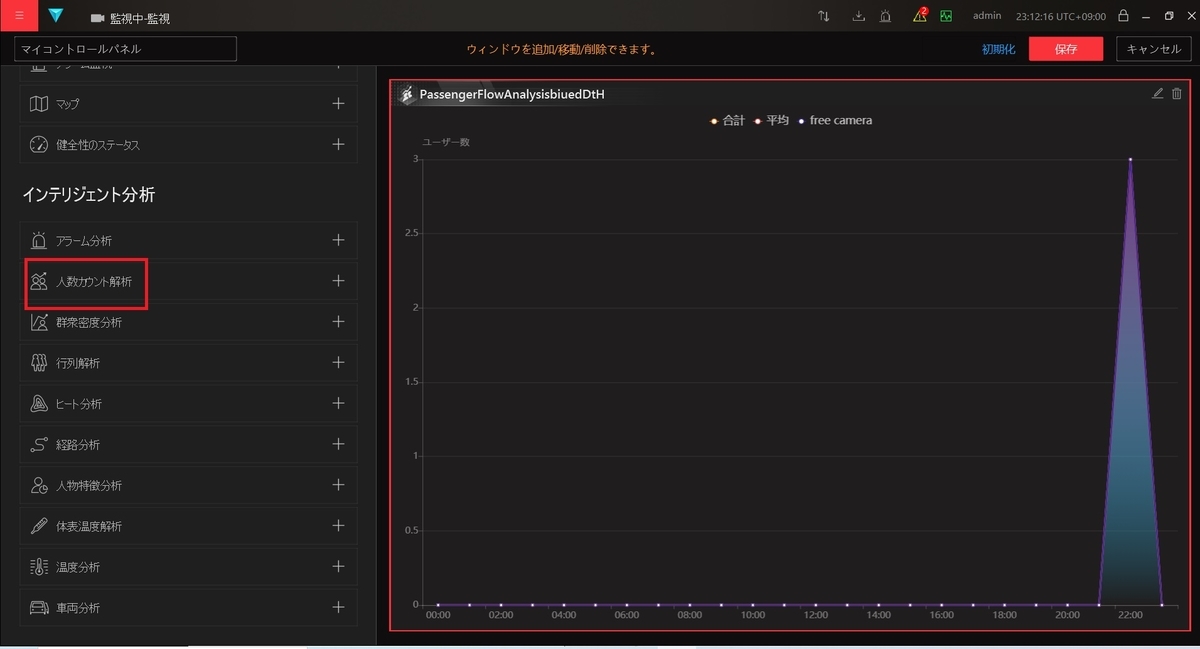Add the マップ widget with its plus

pyautogui.click(x=338, y=103)
